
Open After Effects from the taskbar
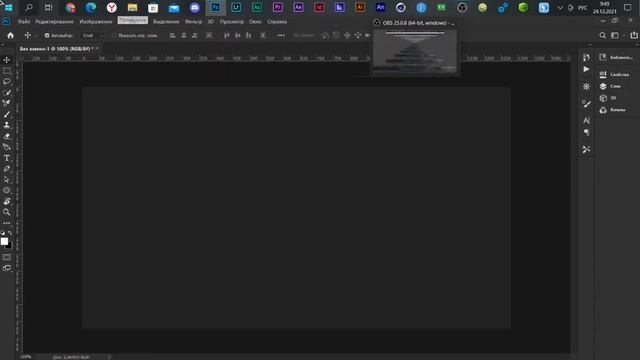(298, 8)
